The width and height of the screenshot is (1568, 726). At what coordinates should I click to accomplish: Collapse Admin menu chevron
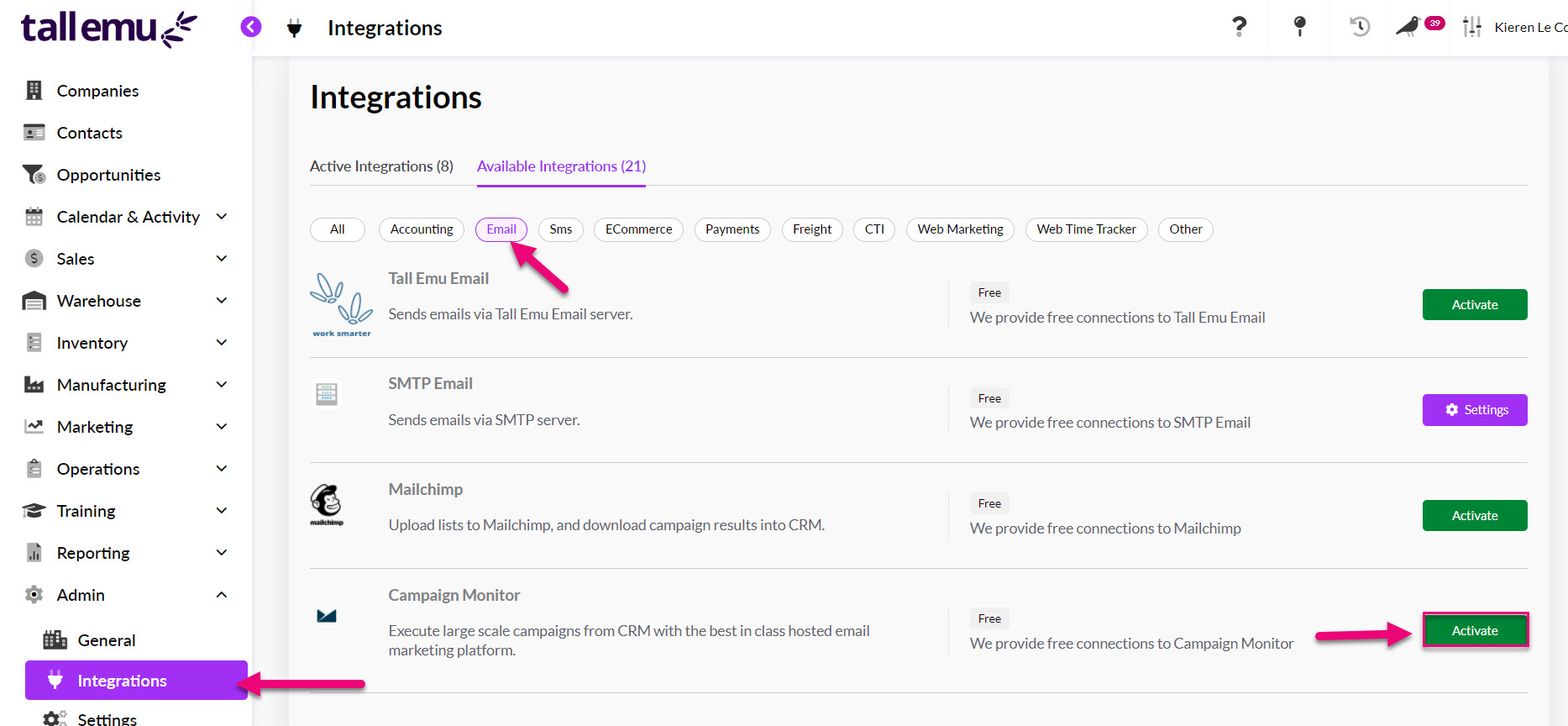click(x=222, y=594)
